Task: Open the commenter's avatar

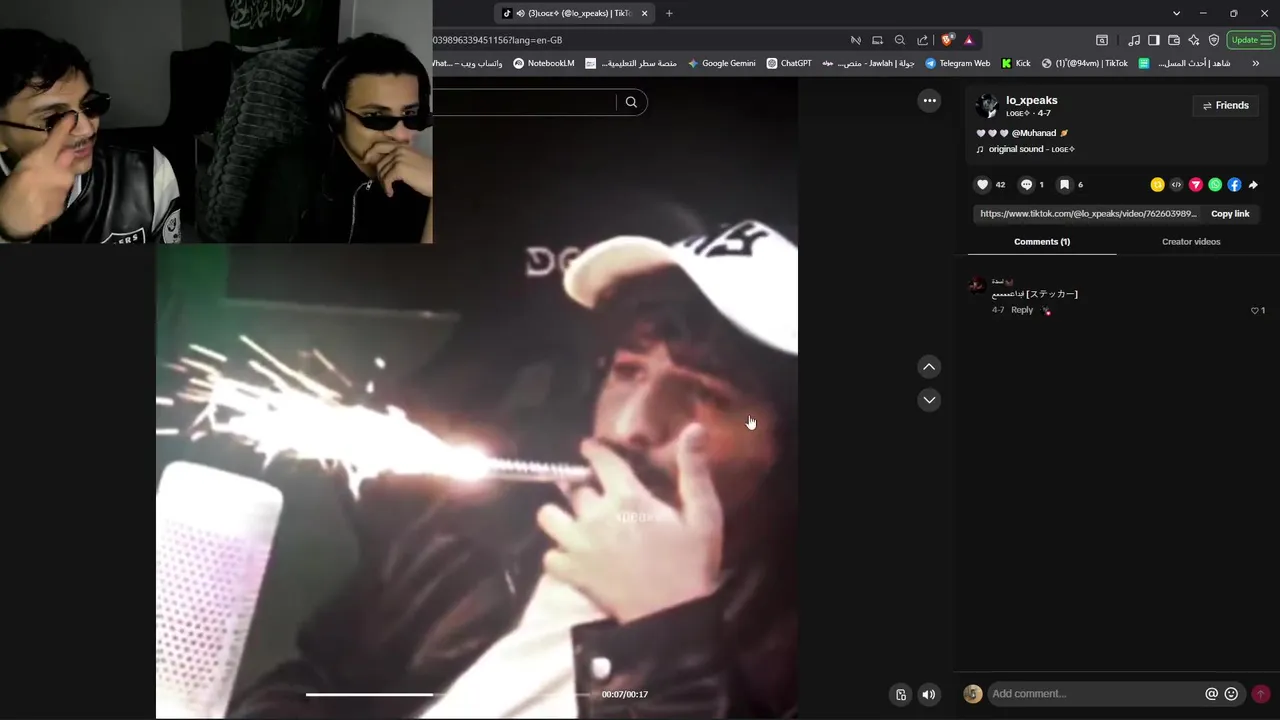Action: click(977, 286)
